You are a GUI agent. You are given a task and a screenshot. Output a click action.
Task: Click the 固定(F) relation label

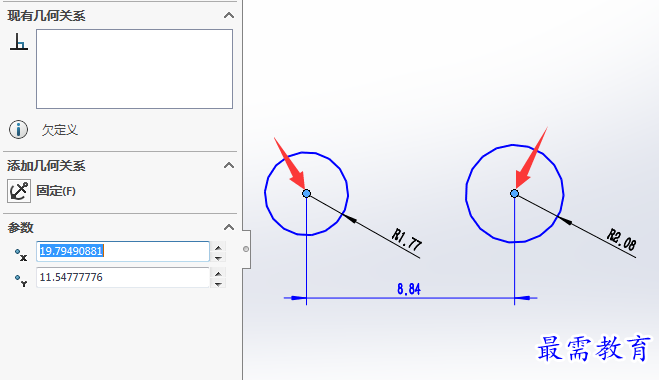pos(56,191)
